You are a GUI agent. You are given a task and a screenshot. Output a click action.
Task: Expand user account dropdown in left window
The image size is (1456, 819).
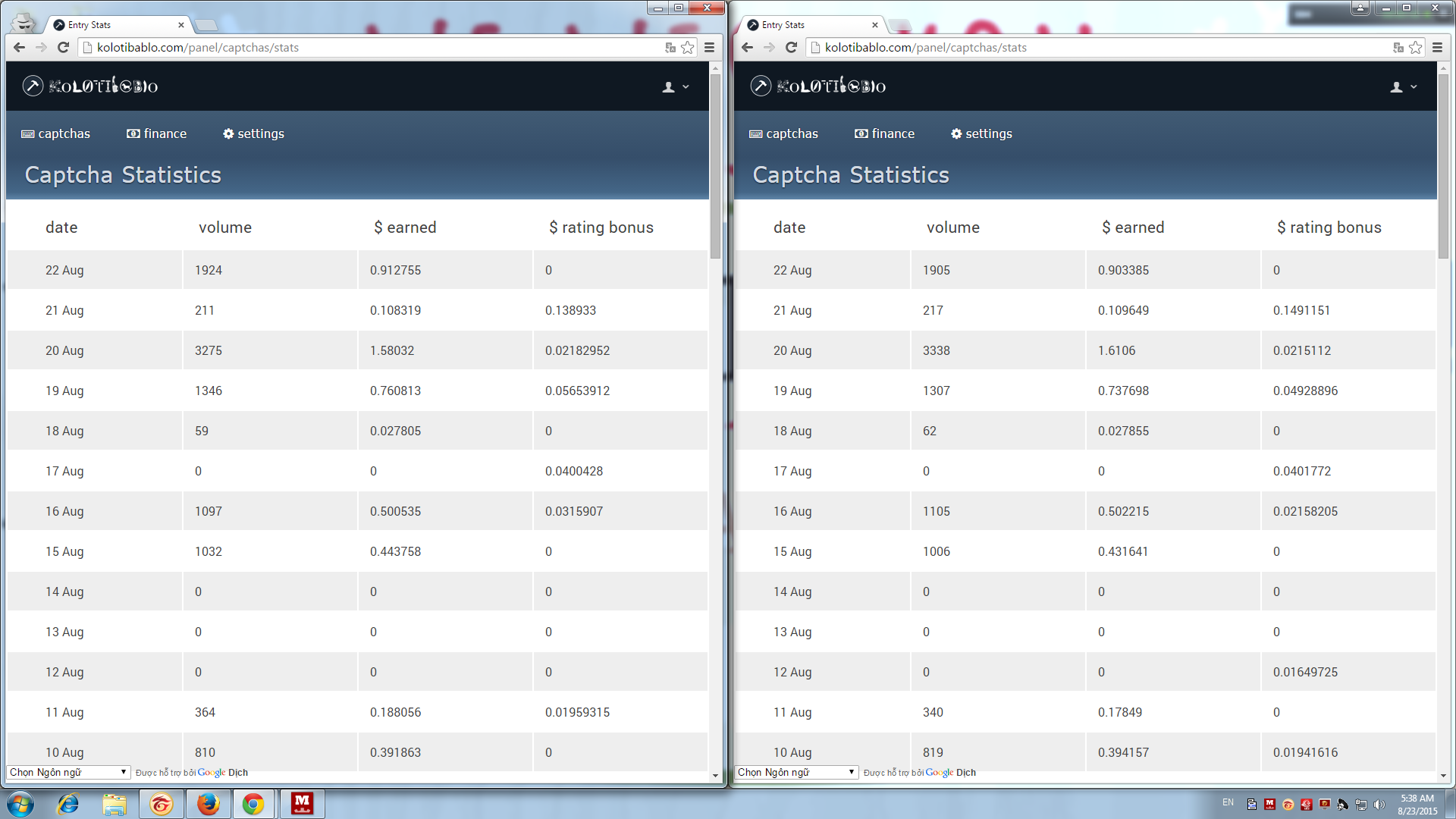click(x=675, y=86)
